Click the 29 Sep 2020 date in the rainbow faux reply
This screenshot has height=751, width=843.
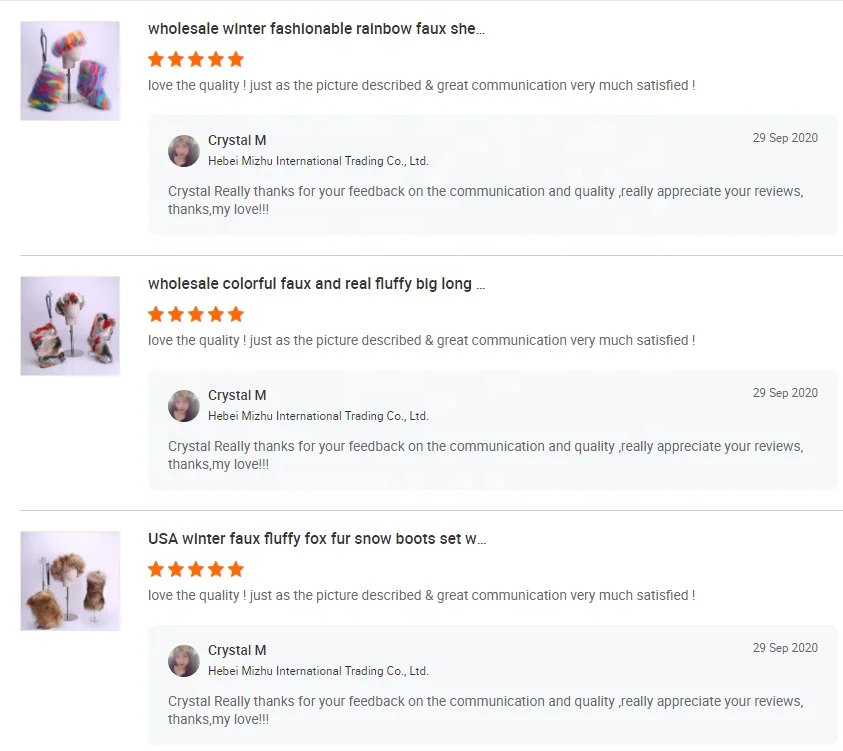click(x=785, y=138)
